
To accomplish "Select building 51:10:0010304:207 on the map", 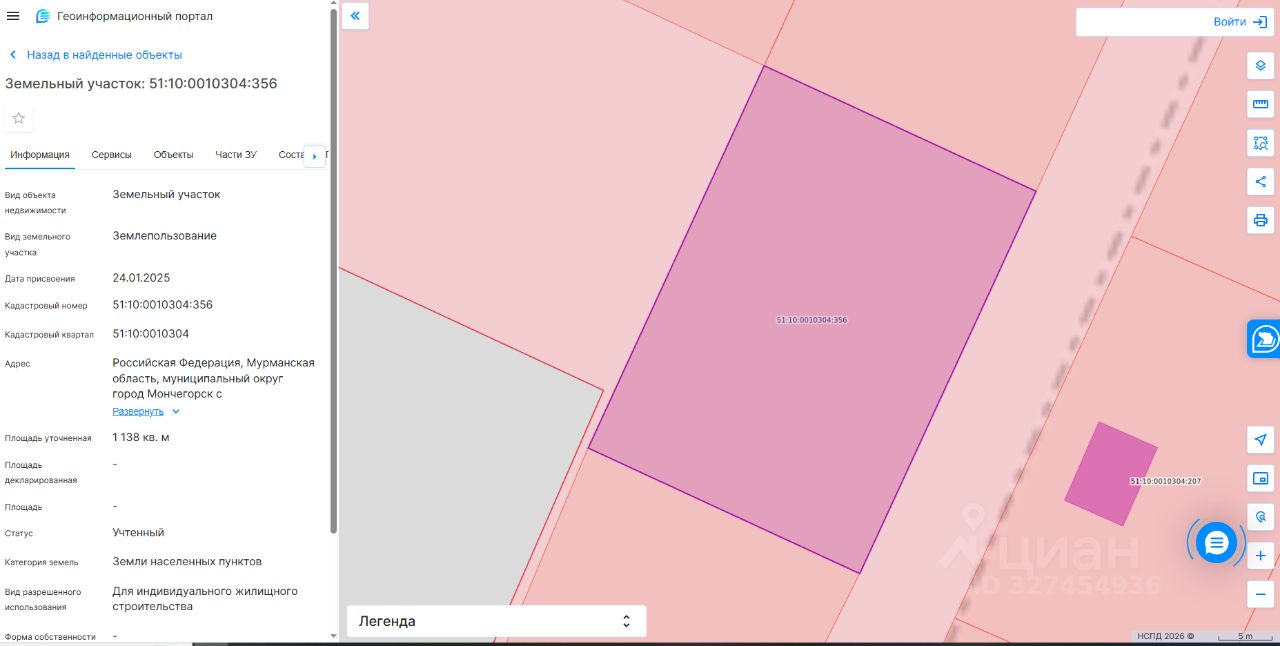I will [1111, 474].
